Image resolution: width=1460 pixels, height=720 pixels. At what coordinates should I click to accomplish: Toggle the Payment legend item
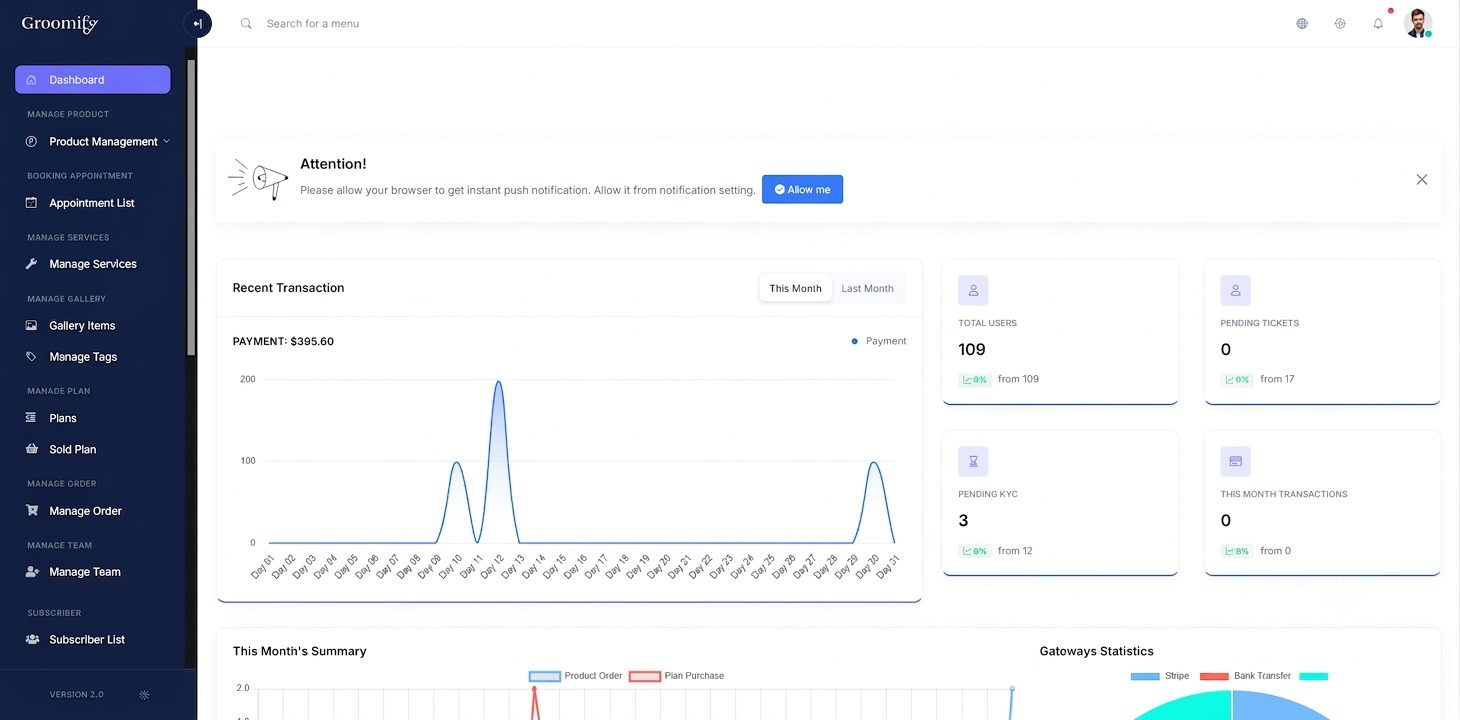point(878,341)
